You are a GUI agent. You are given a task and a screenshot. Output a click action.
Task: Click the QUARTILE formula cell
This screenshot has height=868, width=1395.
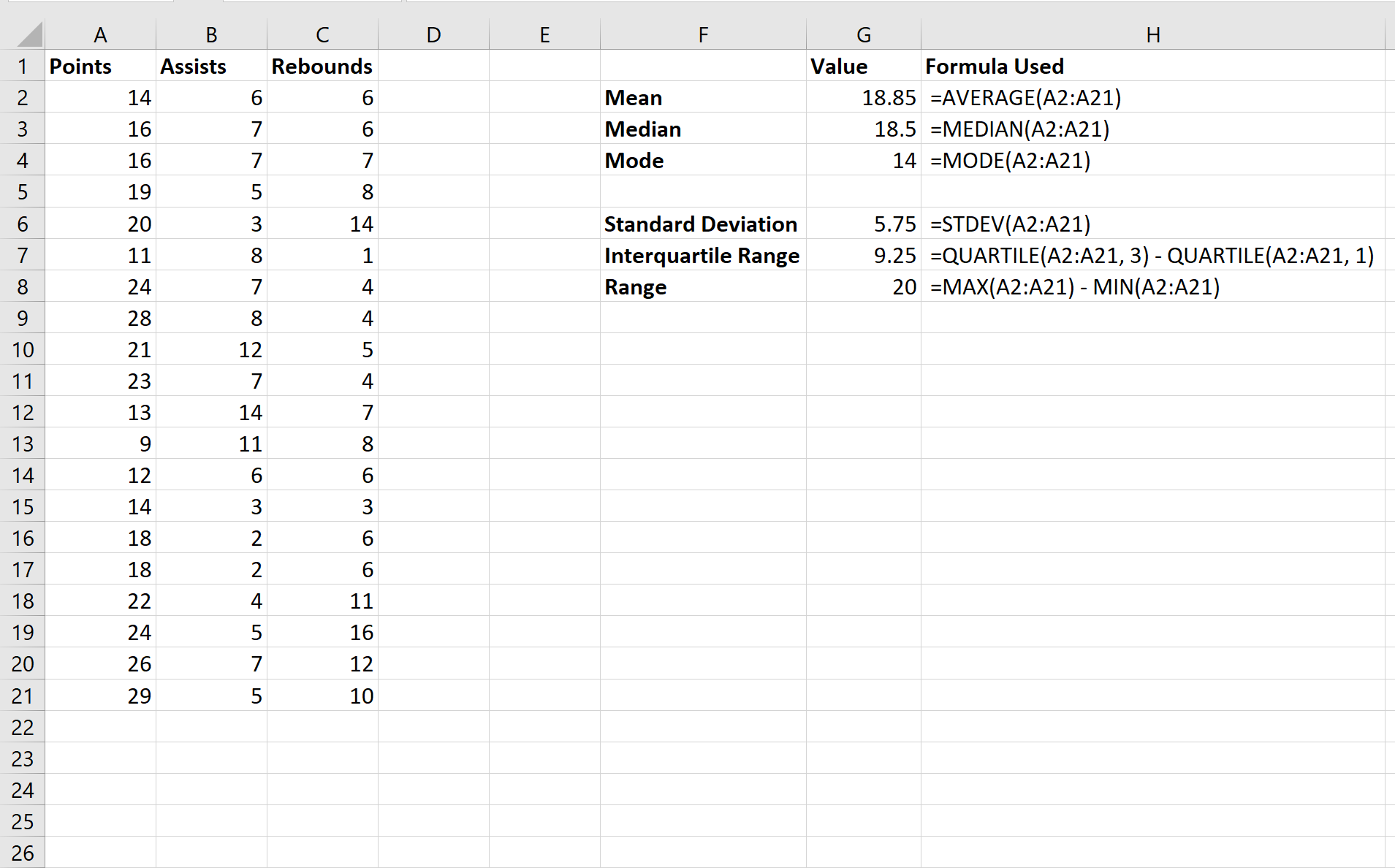coord(1155,255)
